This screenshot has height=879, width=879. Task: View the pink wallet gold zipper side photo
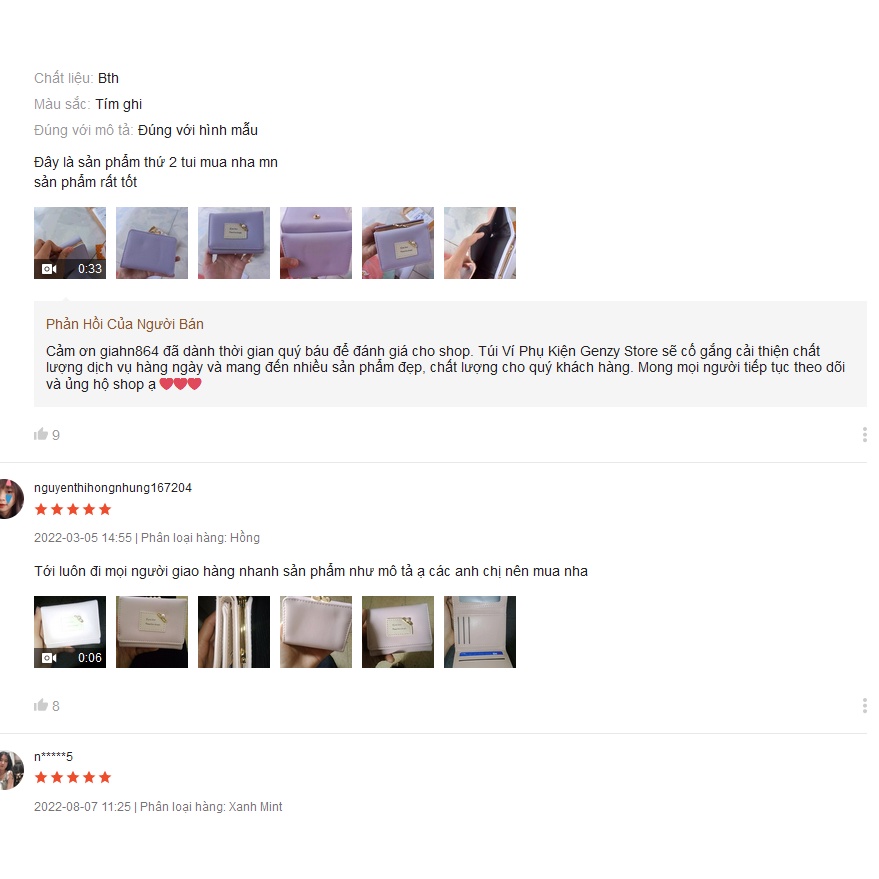click(x=234, y=632)
